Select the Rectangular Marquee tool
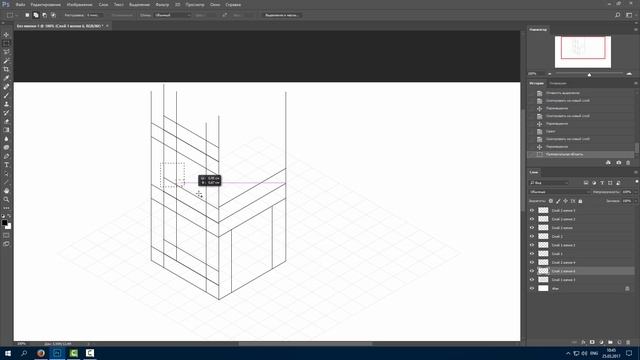640x360 pixels. click(x=6, y=43)
